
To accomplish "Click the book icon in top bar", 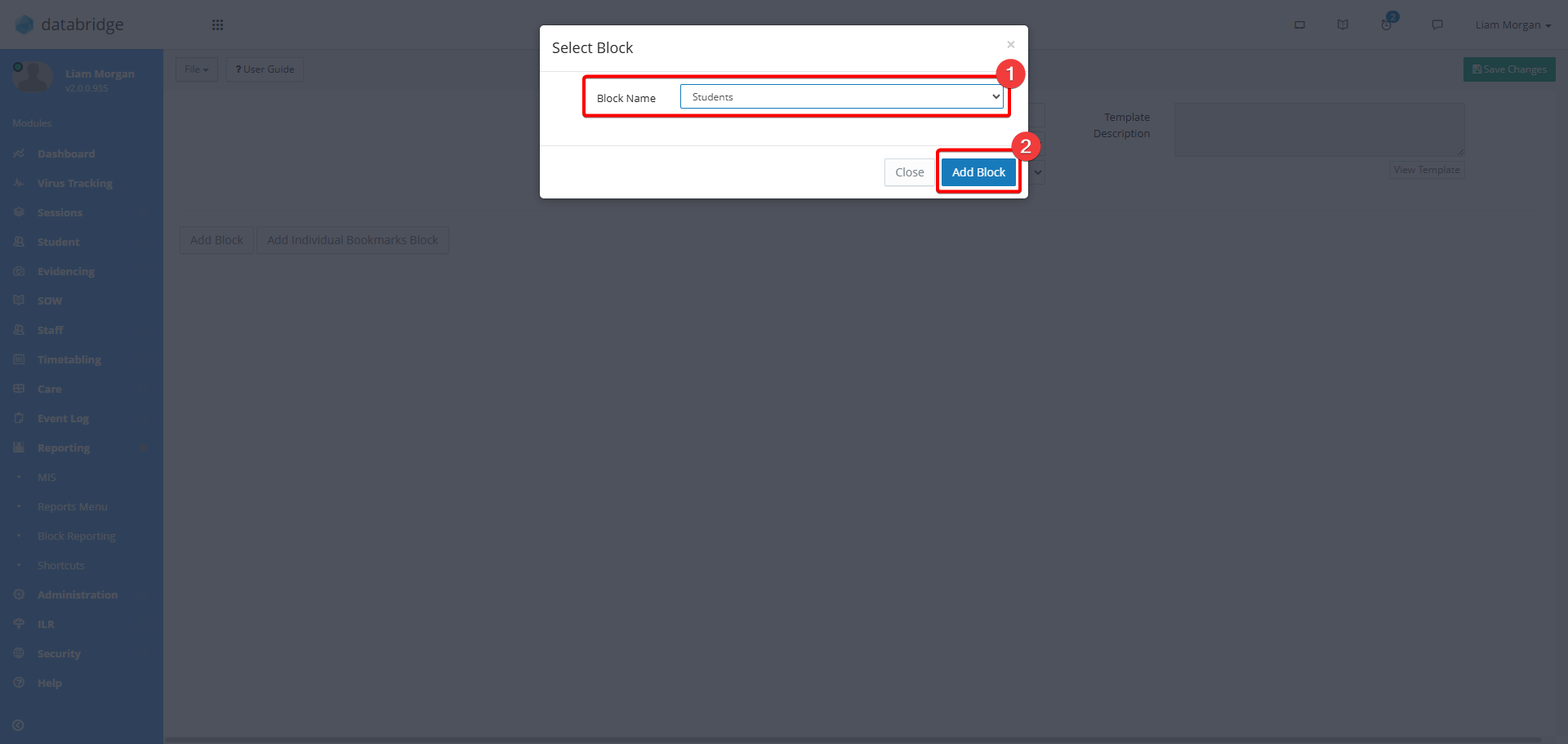I will pyautogui.click(x=1343, y=25).
